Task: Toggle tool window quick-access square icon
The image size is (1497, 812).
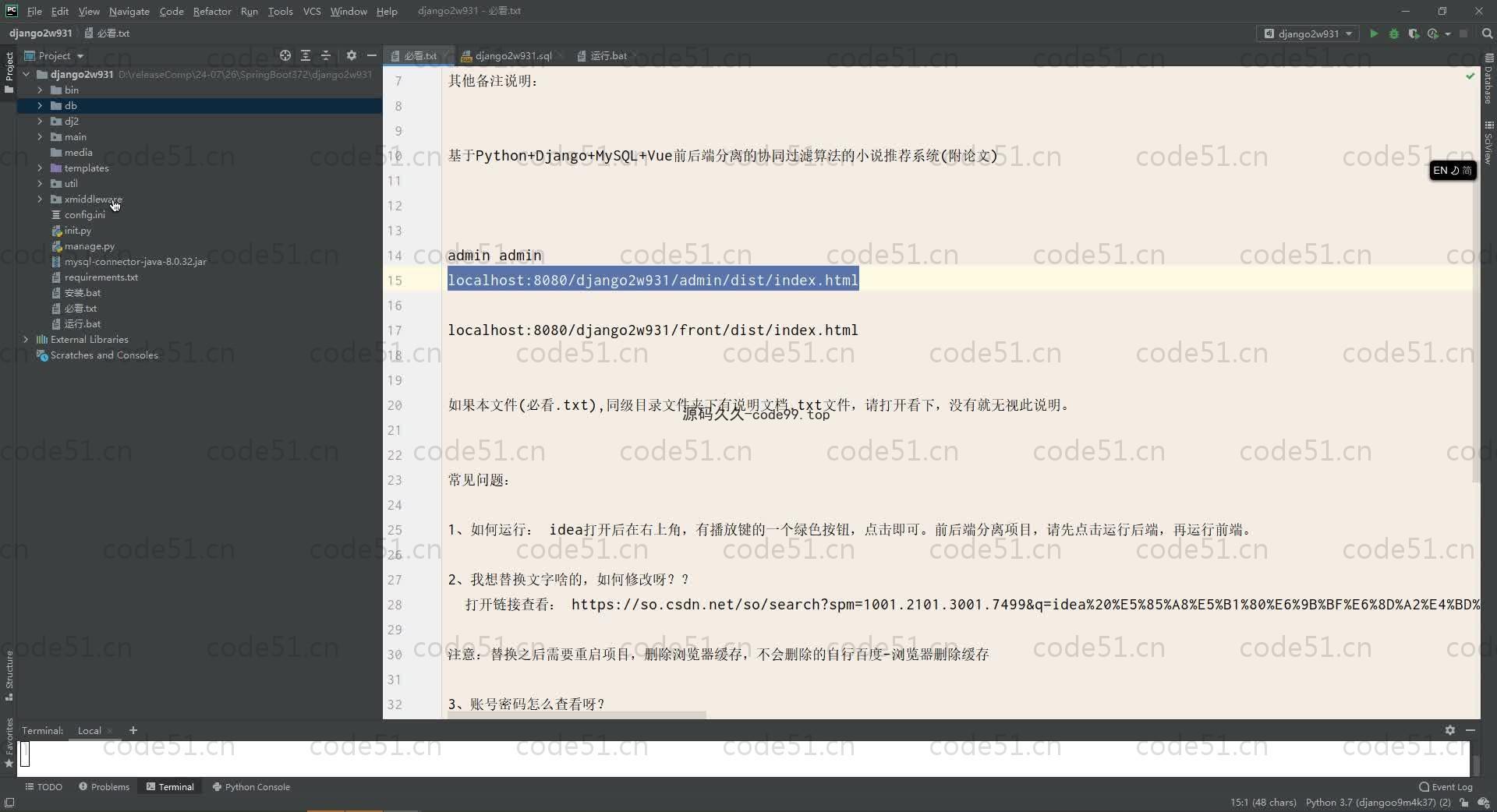Action: pyautogui.click(x=9, y=803)
